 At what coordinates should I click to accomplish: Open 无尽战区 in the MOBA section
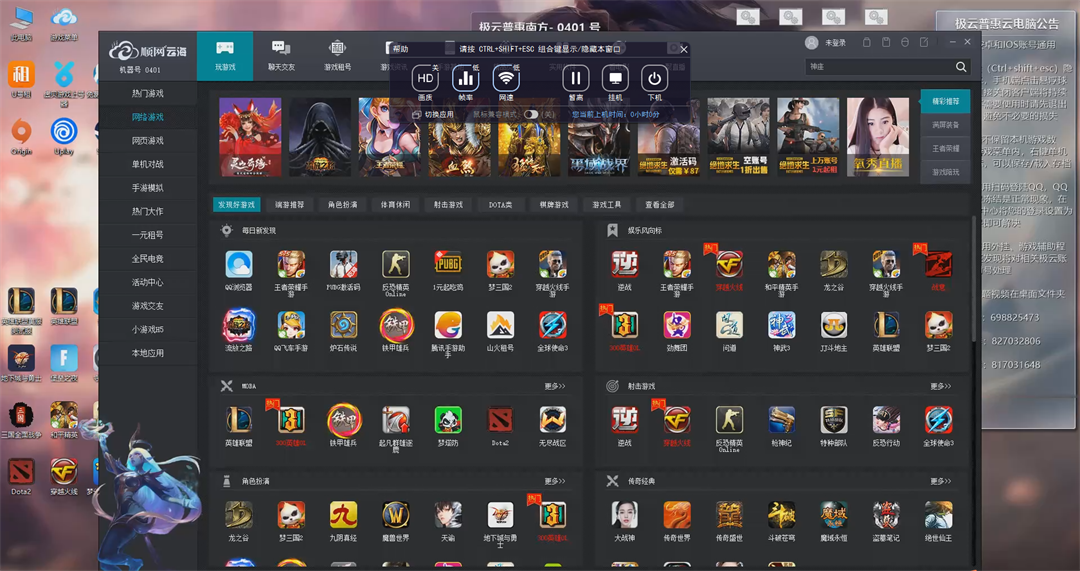coord(552,420)
